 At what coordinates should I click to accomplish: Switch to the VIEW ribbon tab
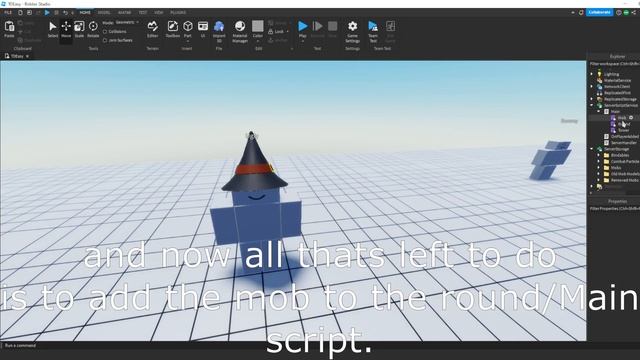(158, 13)
